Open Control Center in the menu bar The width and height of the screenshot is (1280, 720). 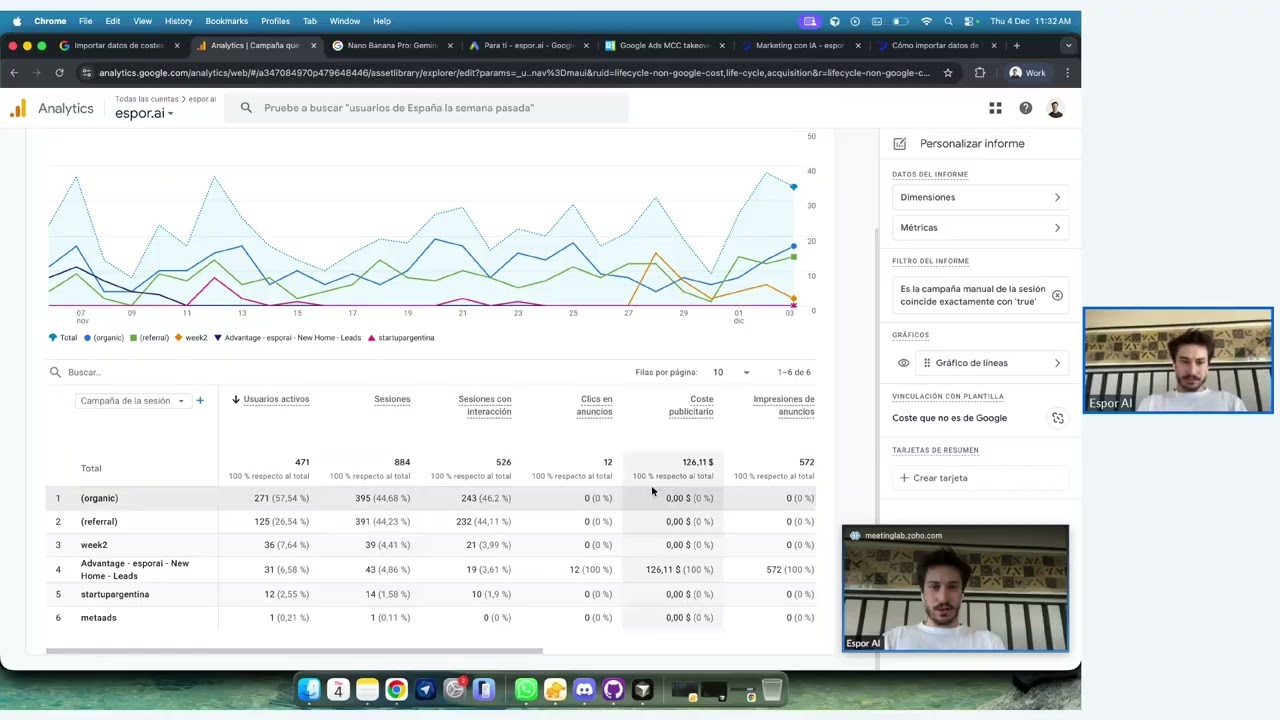969,21
